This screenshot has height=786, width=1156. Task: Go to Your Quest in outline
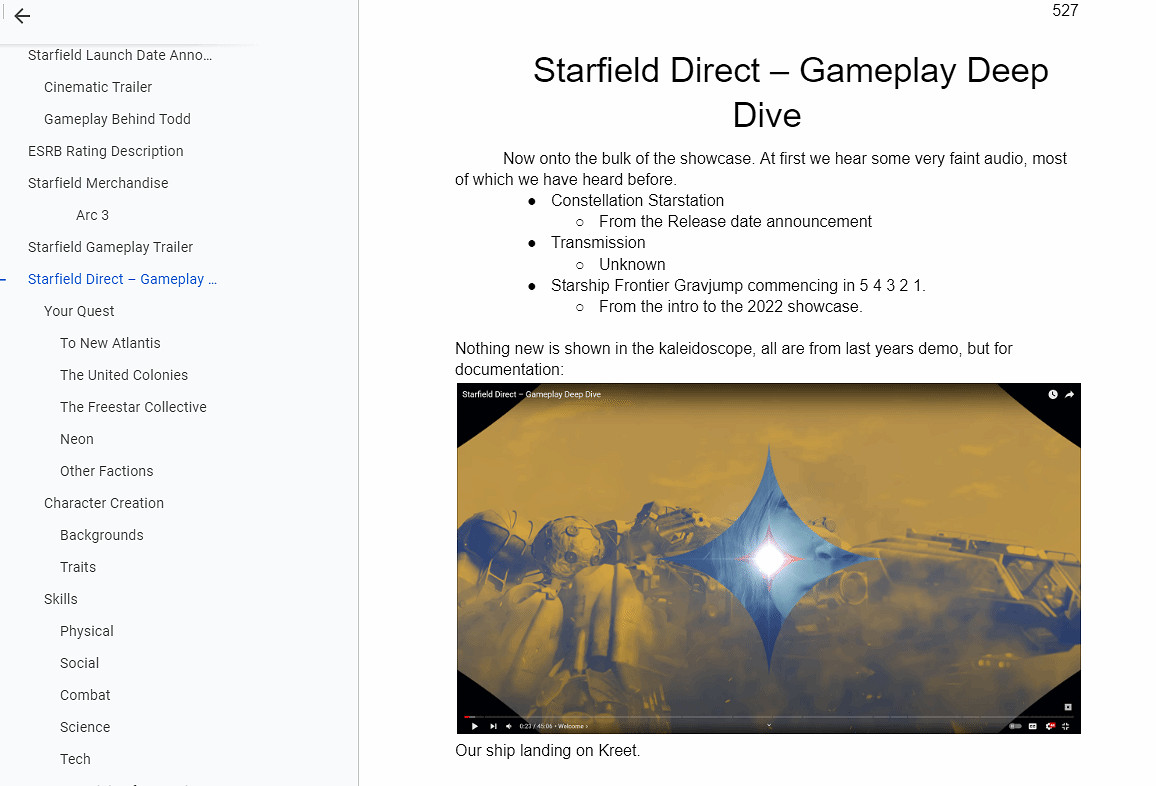pos(79,311)
